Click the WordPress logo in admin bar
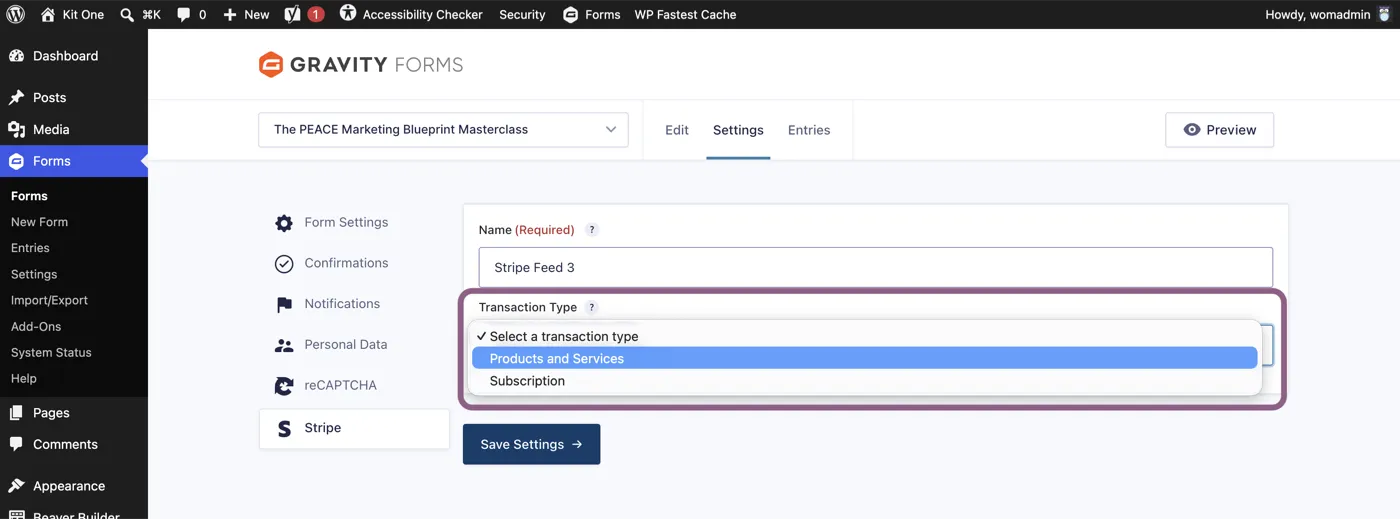Screen dimensions: 1400x519 (15, 14)
